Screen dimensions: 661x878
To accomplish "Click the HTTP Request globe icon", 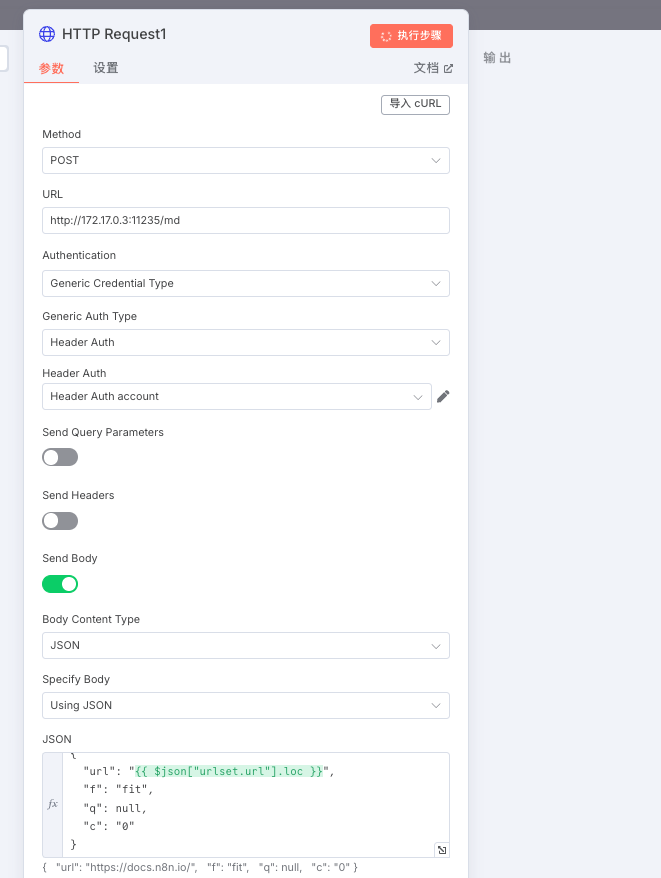I will pyautogui.click(x=47, y=34).
